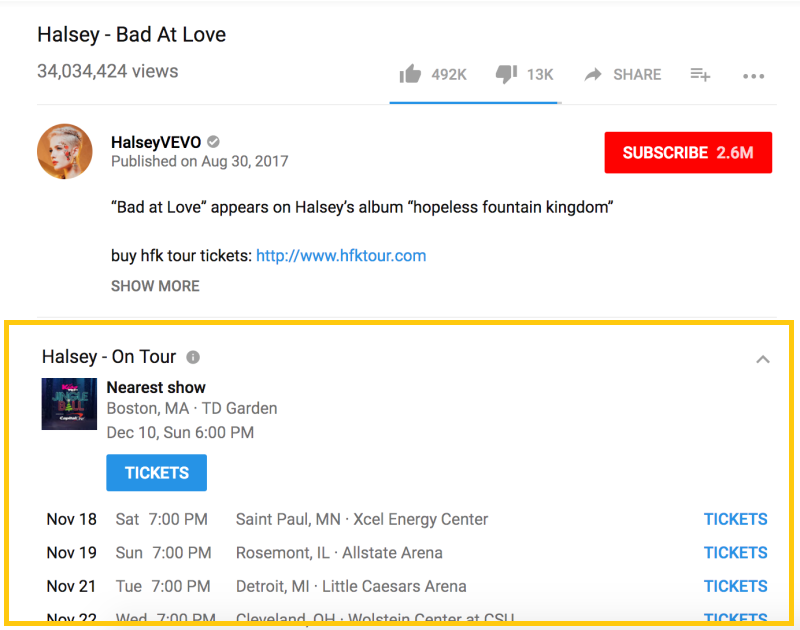
Task: Click the 13K dislike count
Action: click(x=540, y=75)
